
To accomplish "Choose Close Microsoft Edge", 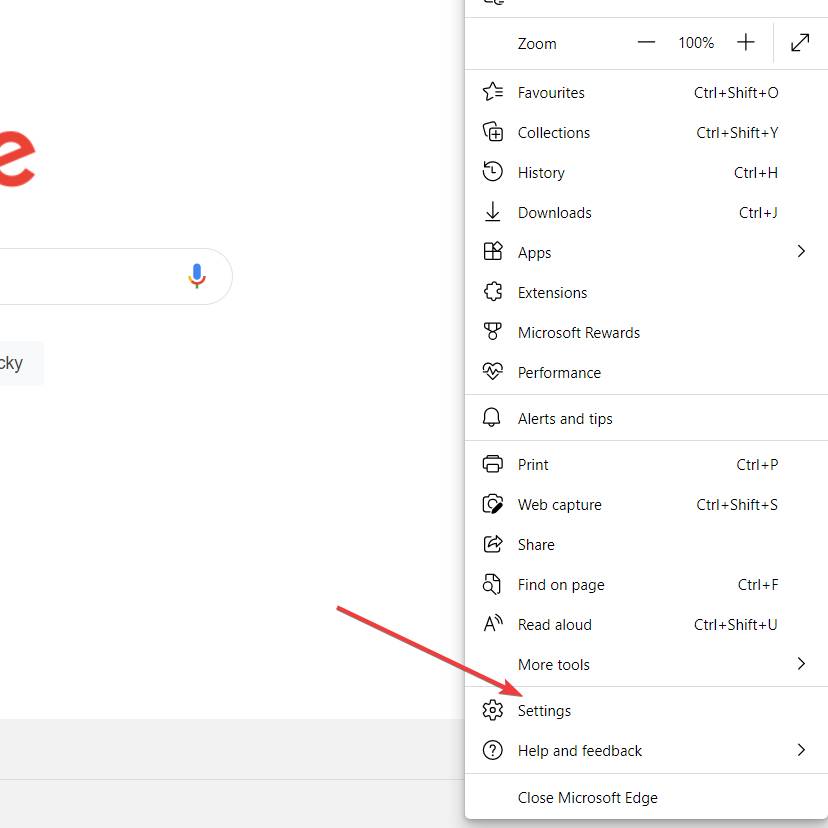I will pos(587,797).
